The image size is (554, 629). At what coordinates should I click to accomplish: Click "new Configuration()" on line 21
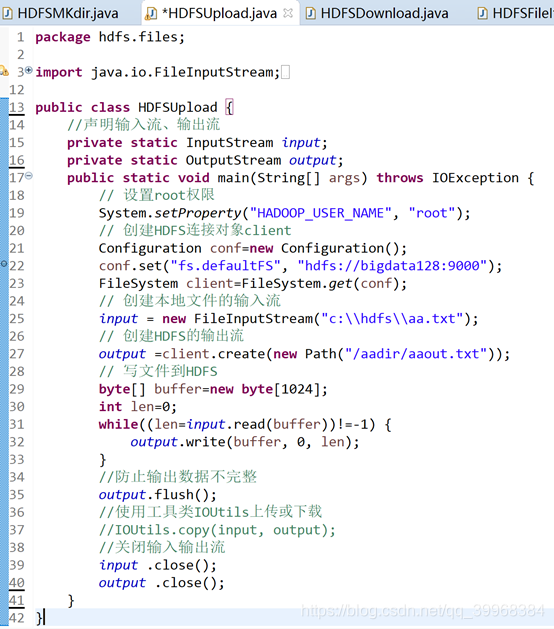(x=324, y=248)
